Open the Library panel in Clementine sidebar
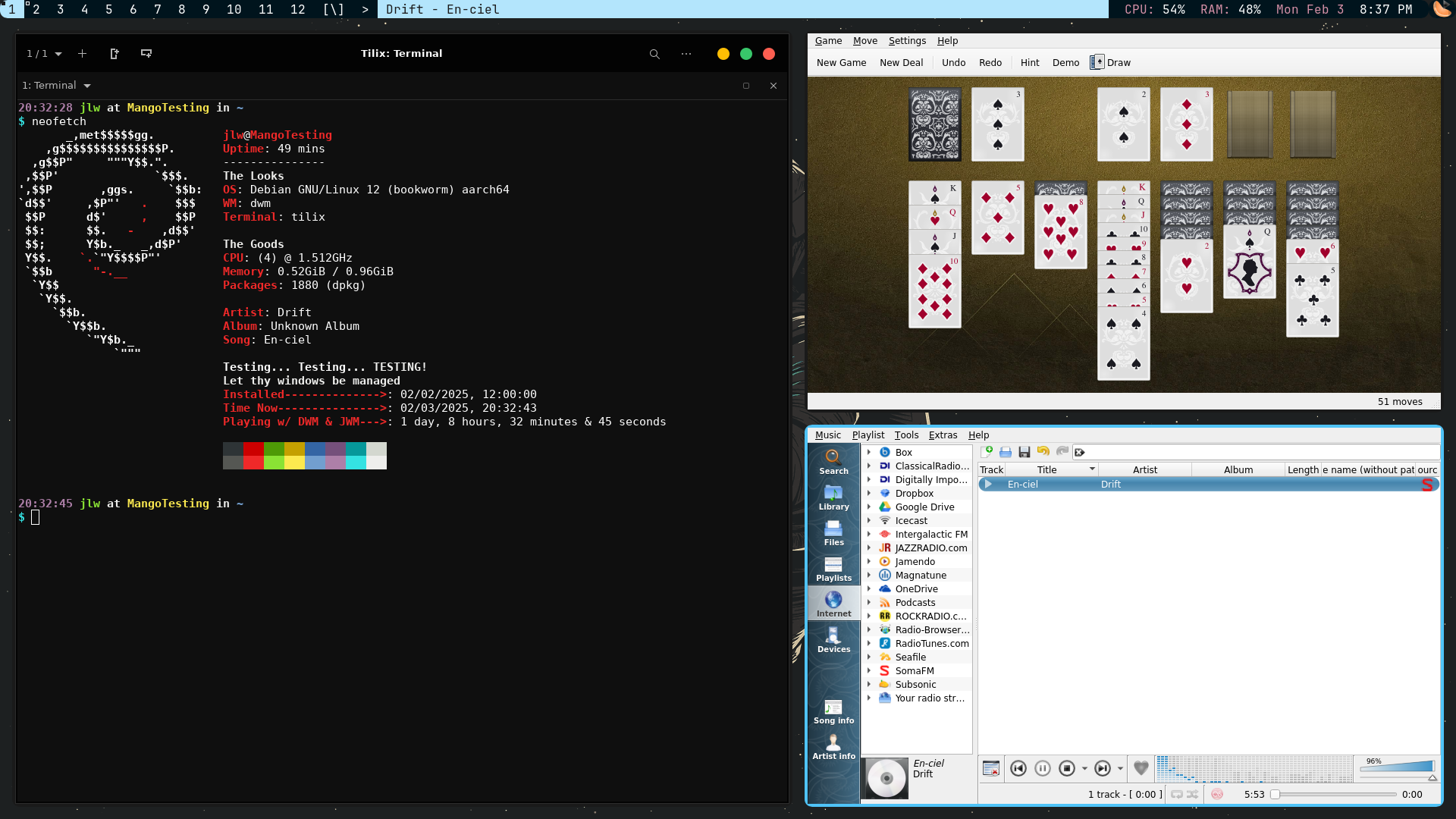The width and height of the screenshot is (1456, 819). click(x=833, y=497)
